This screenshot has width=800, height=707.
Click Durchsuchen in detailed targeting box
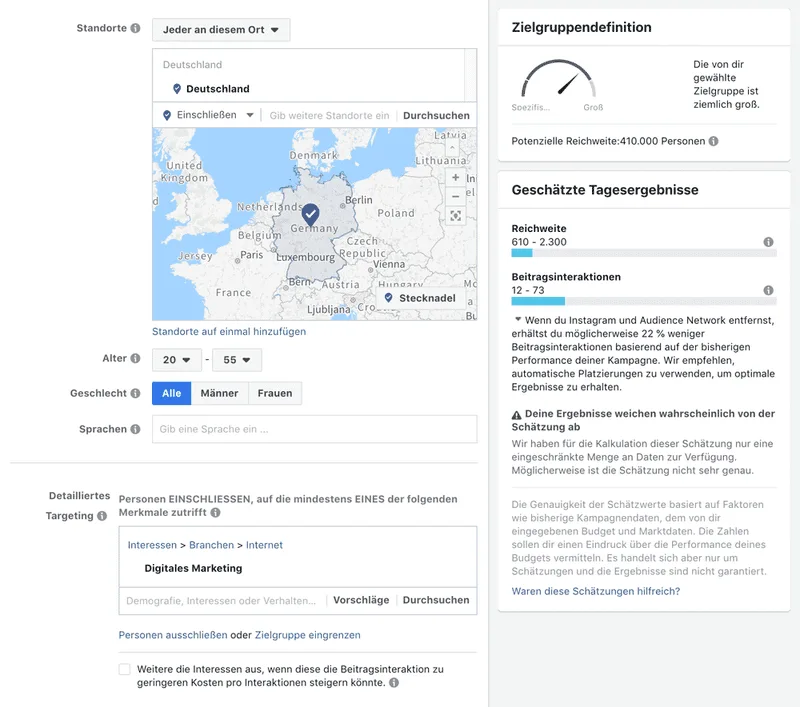click(x=436, y=600)
